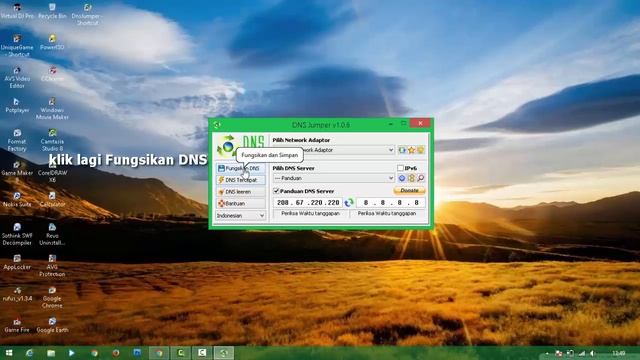640x360 pixels.
Task: Click the Periksa Waktu tanggapan link under 208.67.220.220
Action: pyautogui.click(x=311, y=213)
